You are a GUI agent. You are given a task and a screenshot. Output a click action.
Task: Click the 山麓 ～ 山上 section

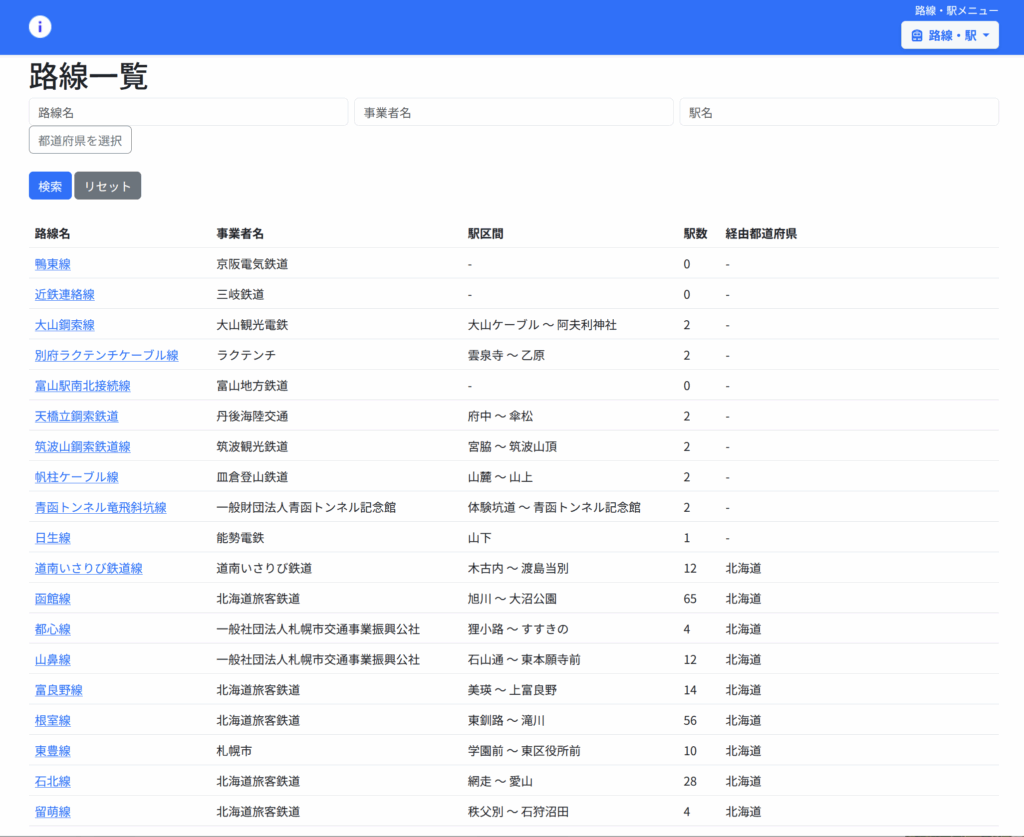click(500, 477)
